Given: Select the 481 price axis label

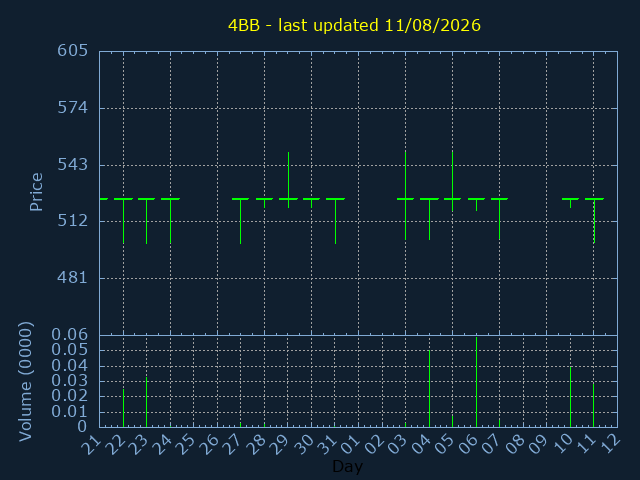Looking at the screenshot, I should click(73, 278).
